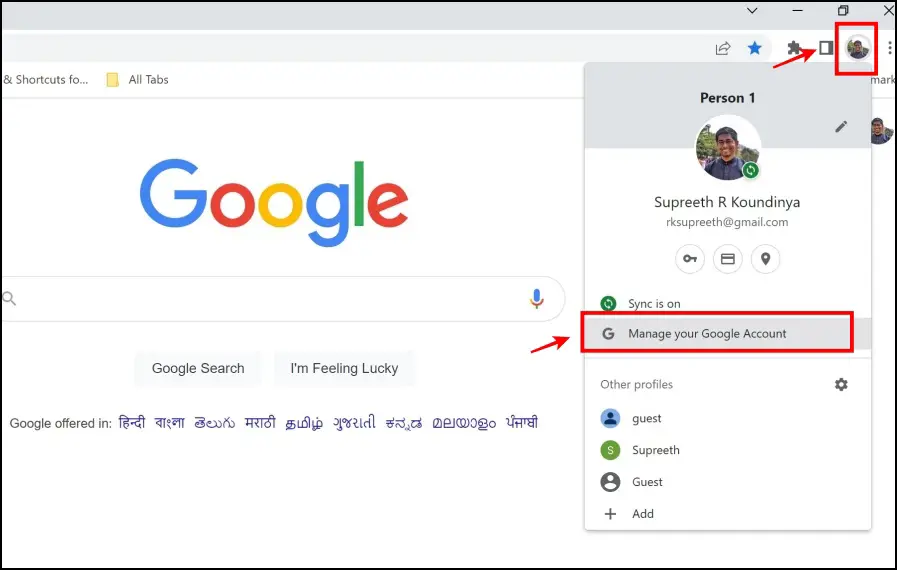Open the tab search chevron in title bar
The width and height of the screenshot is (897, 570).
[x=752, y=10]
